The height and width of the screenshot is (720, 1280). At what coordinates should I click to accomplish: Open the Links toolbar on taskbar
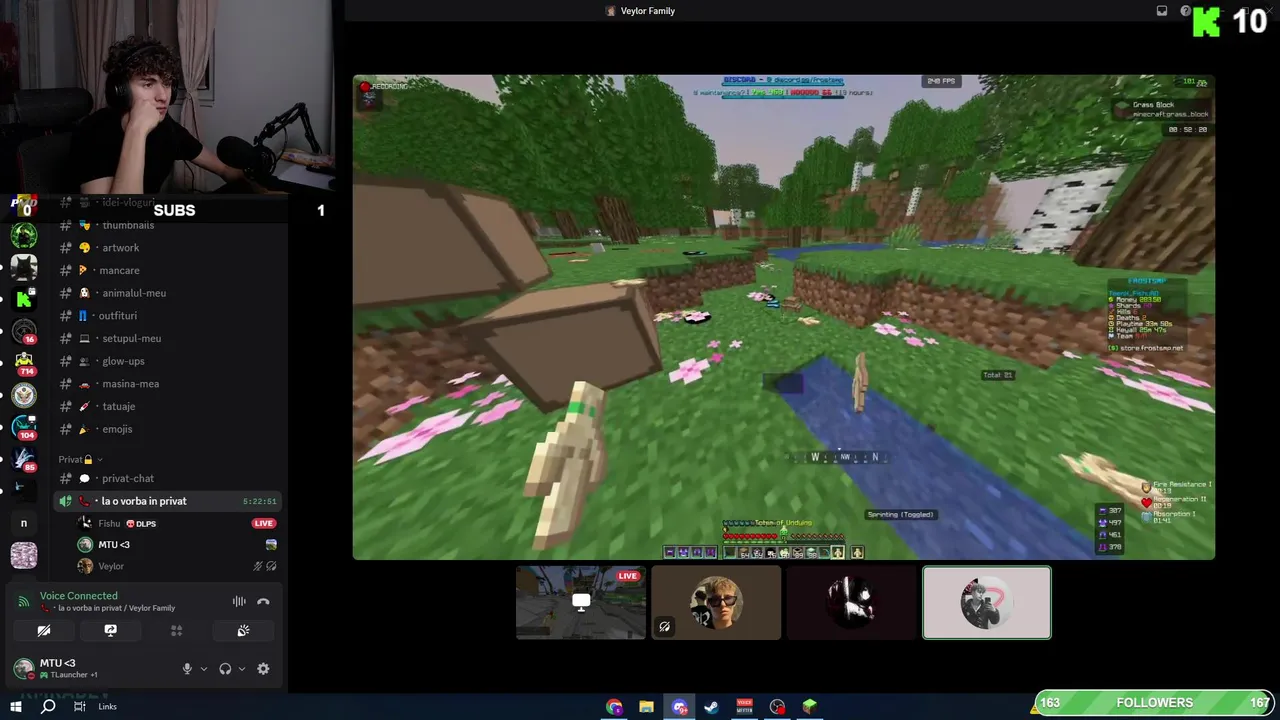(107, 707)
